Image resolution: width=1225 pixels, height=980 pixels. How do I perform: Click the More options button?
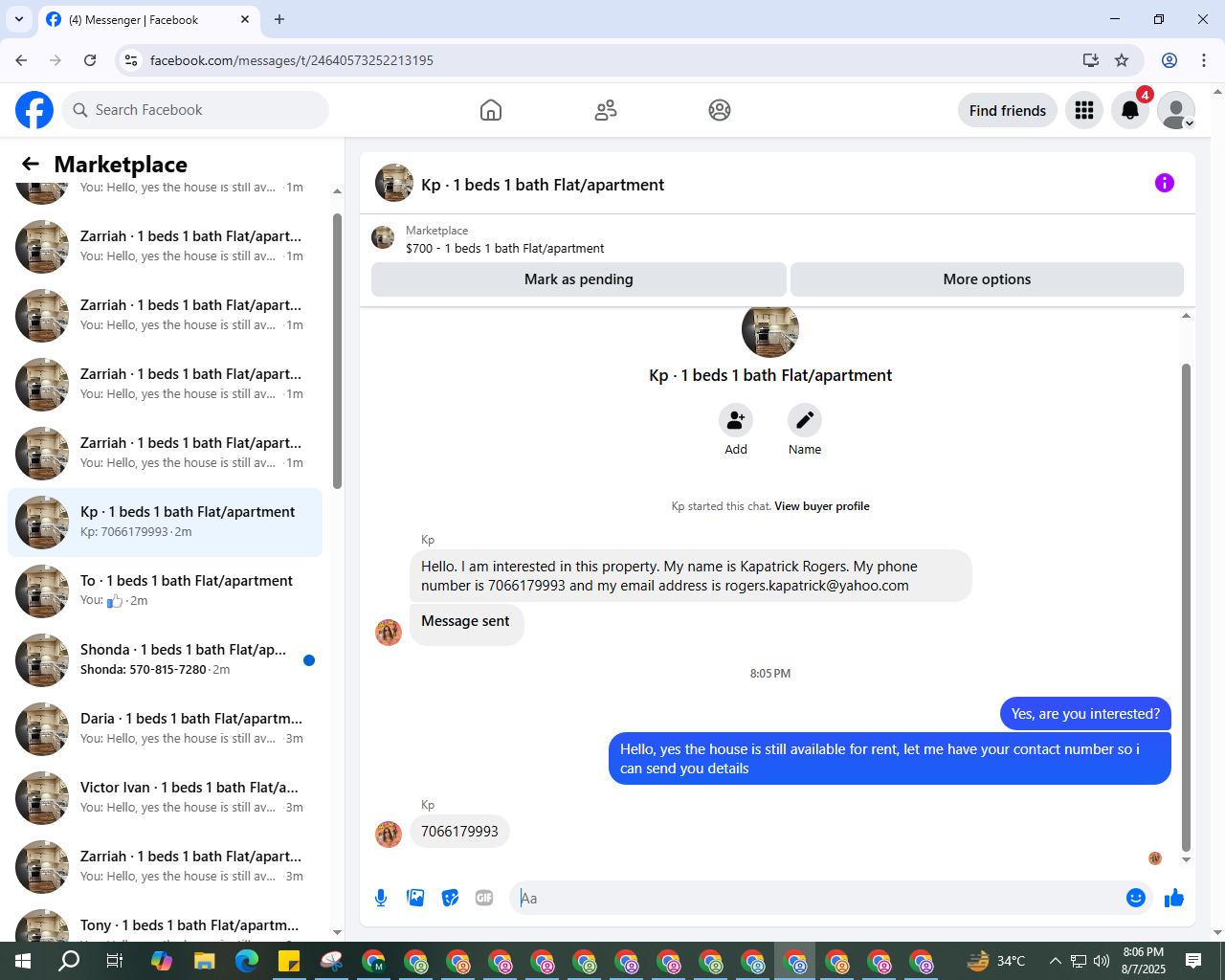(987, 279)
